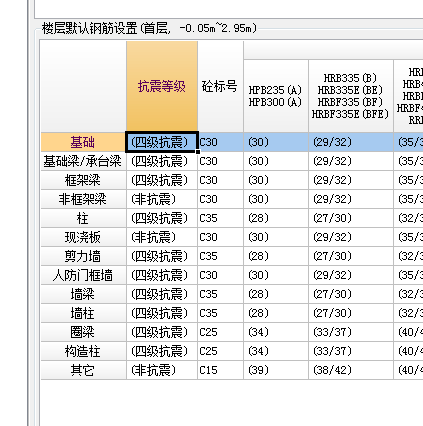Click 非框架梁 (非抗震) cell
The image size is (423, 426).
(162, 199)
